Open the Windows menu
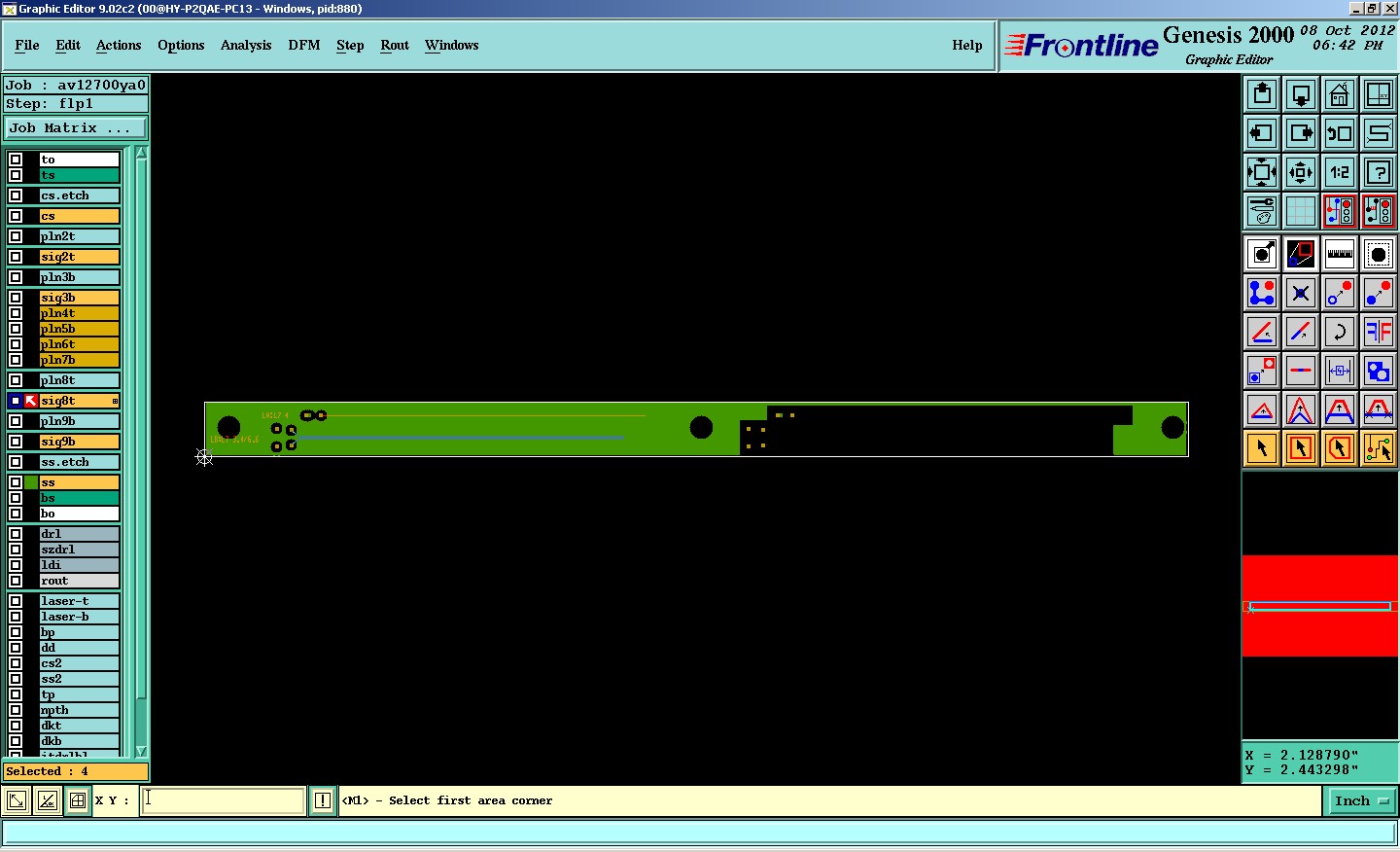This screenshot has height=852, width=1400. [451, 45]
